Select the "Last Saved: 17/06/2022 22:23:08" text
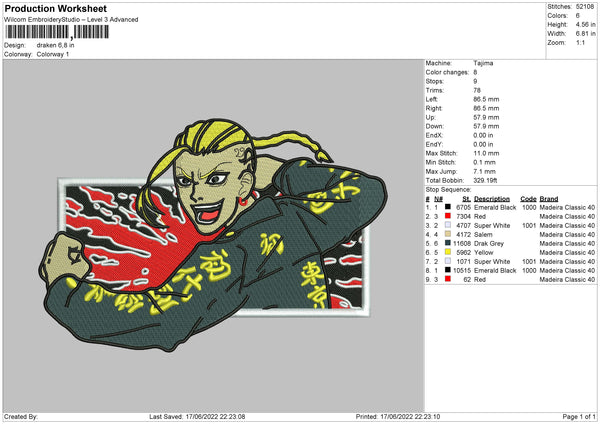The height and width of the screenshot is (424, 600). (x=197, y=416)
